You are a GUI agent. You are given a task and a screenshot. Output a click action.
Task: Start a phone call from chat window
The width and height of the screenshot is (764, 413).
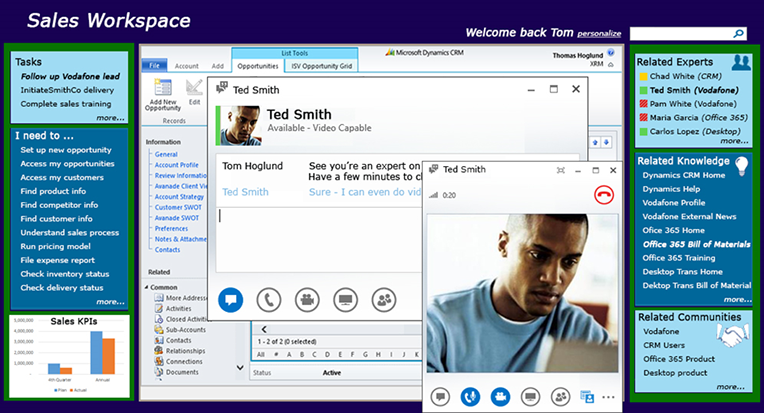pos(267,299)
